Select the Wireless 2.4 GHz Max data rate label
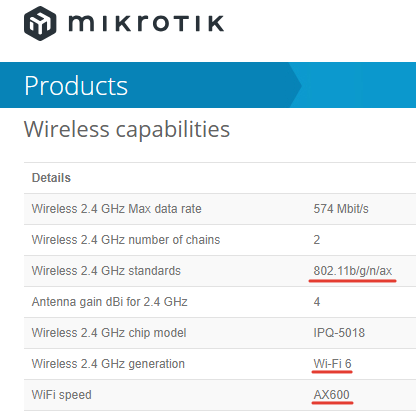 point(117,209)
